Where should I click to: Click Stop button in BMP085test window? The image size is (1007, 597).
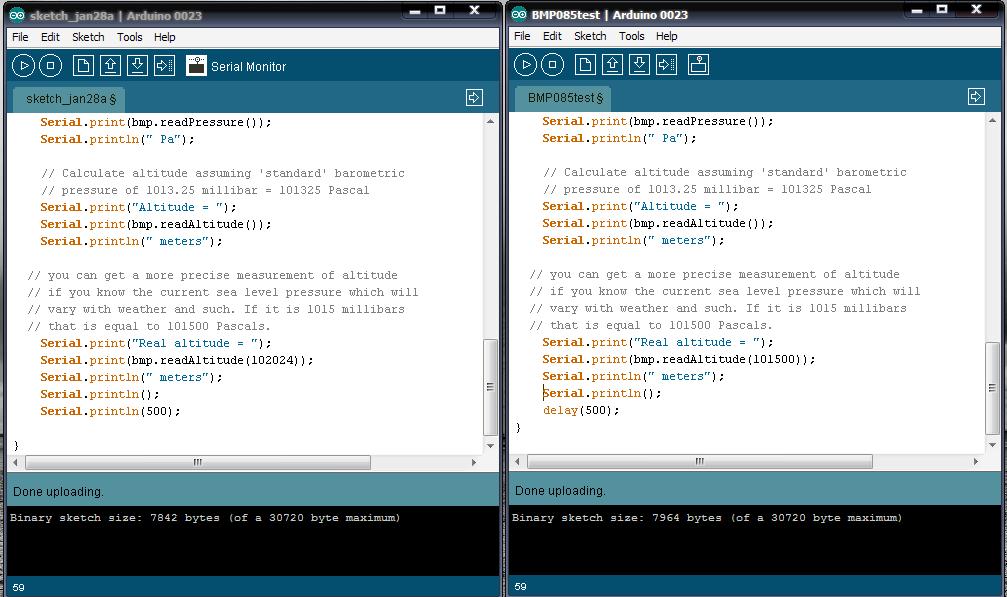pos(552,64)
